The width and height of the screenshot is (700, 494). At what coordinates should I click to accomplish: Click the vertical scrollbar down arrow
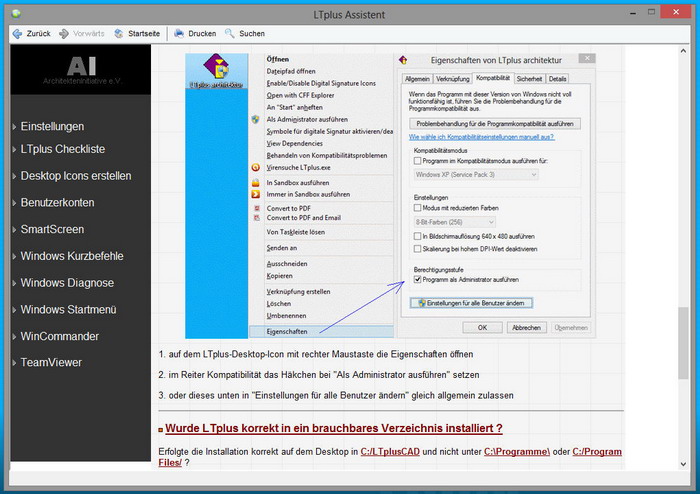coord(683,464)
